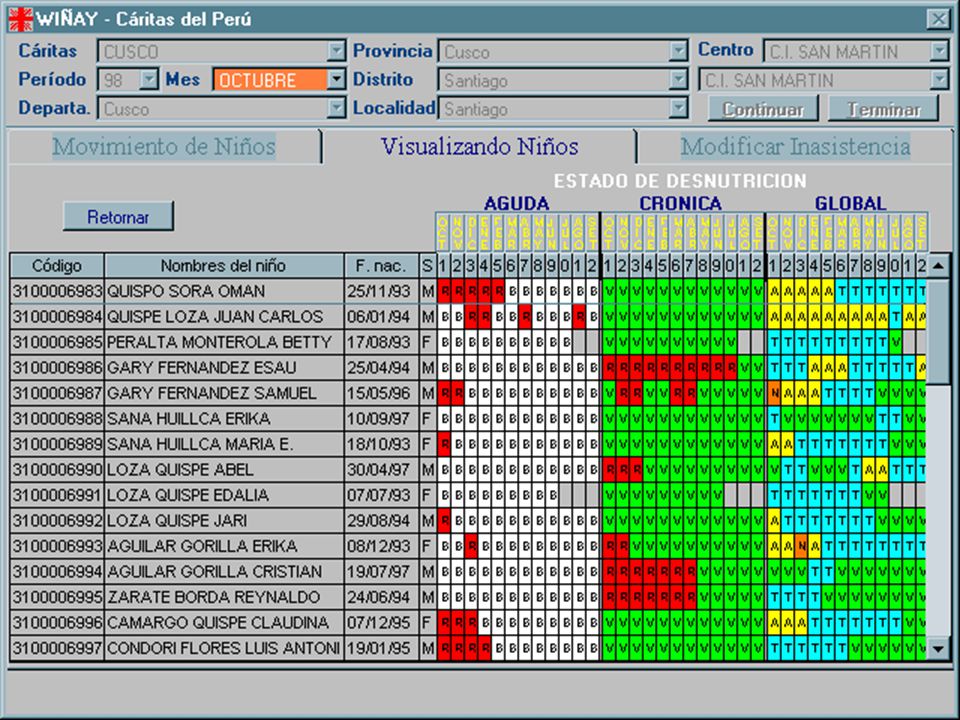
Task: Select row LOZA QUISPE JARI
Action: 468,520
